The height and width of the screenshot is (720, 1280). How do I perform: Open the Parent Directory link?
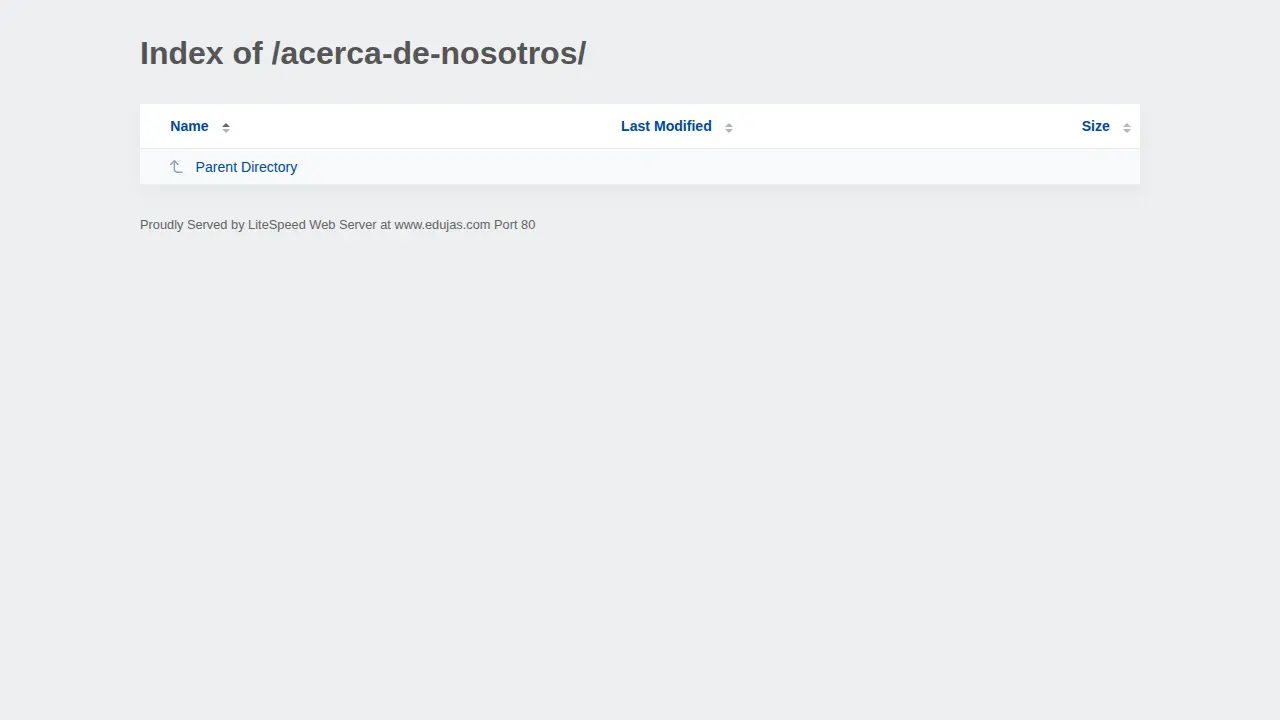(246, 167)
